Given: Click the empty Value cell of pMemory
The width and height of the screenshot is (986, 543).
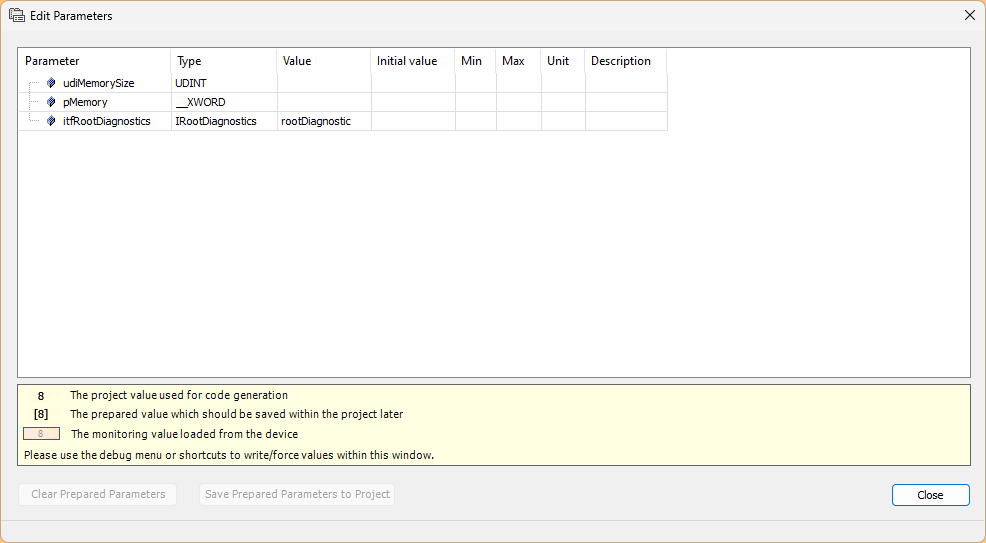Looking at the screenshot, I should [x=324, y=102].
